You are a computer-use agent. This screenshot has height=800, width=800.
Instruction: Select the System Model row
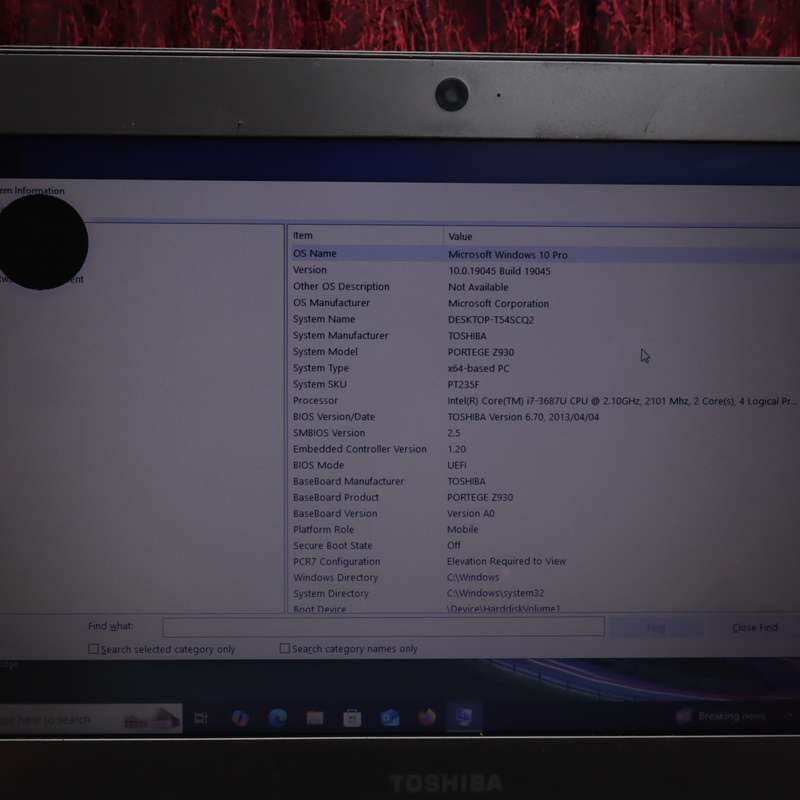(x=544, y=352)
